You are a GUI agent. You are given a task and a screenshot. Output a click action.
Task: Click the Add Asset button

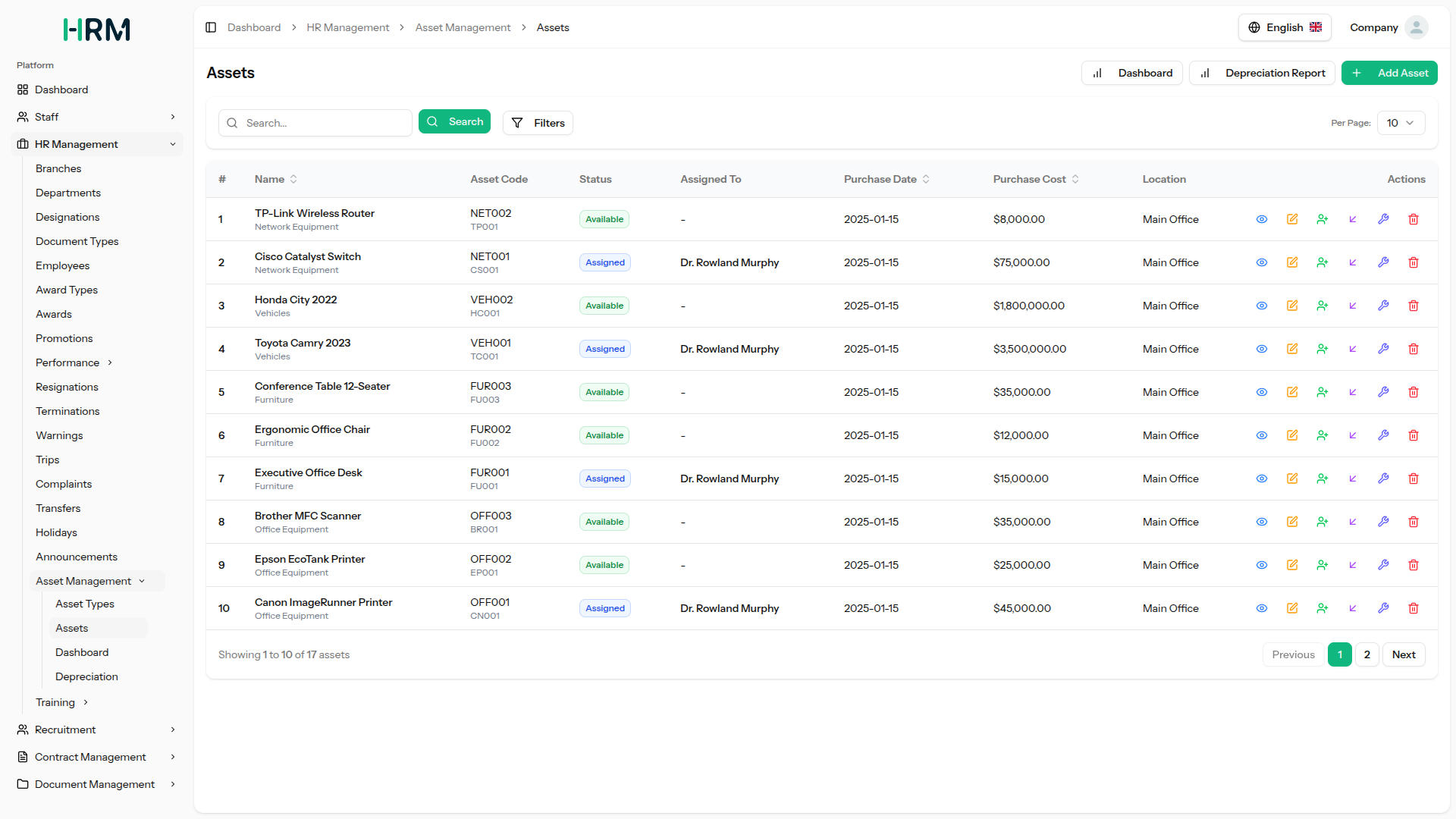point(1389,73)
